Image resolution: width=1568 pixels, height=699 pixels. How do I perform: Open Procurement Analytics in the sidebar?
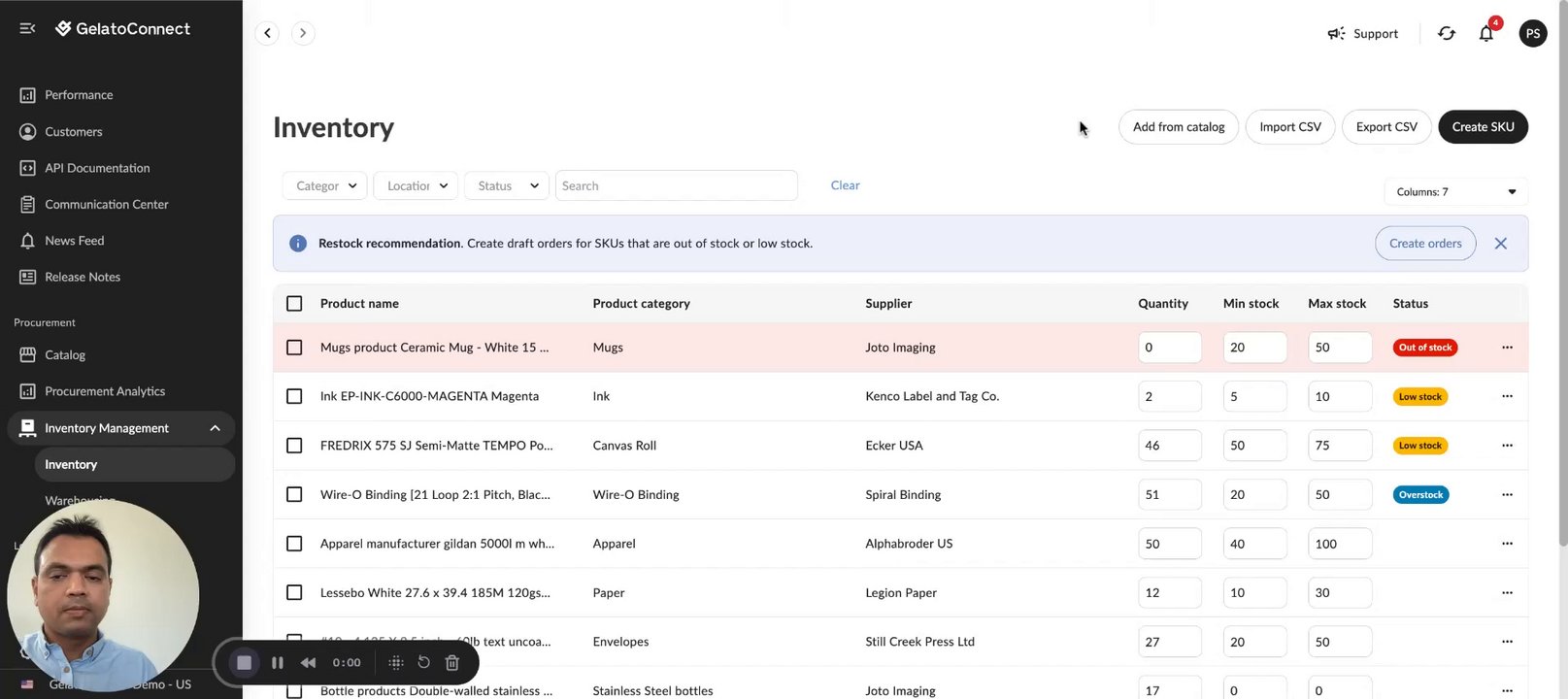point(105,391)
